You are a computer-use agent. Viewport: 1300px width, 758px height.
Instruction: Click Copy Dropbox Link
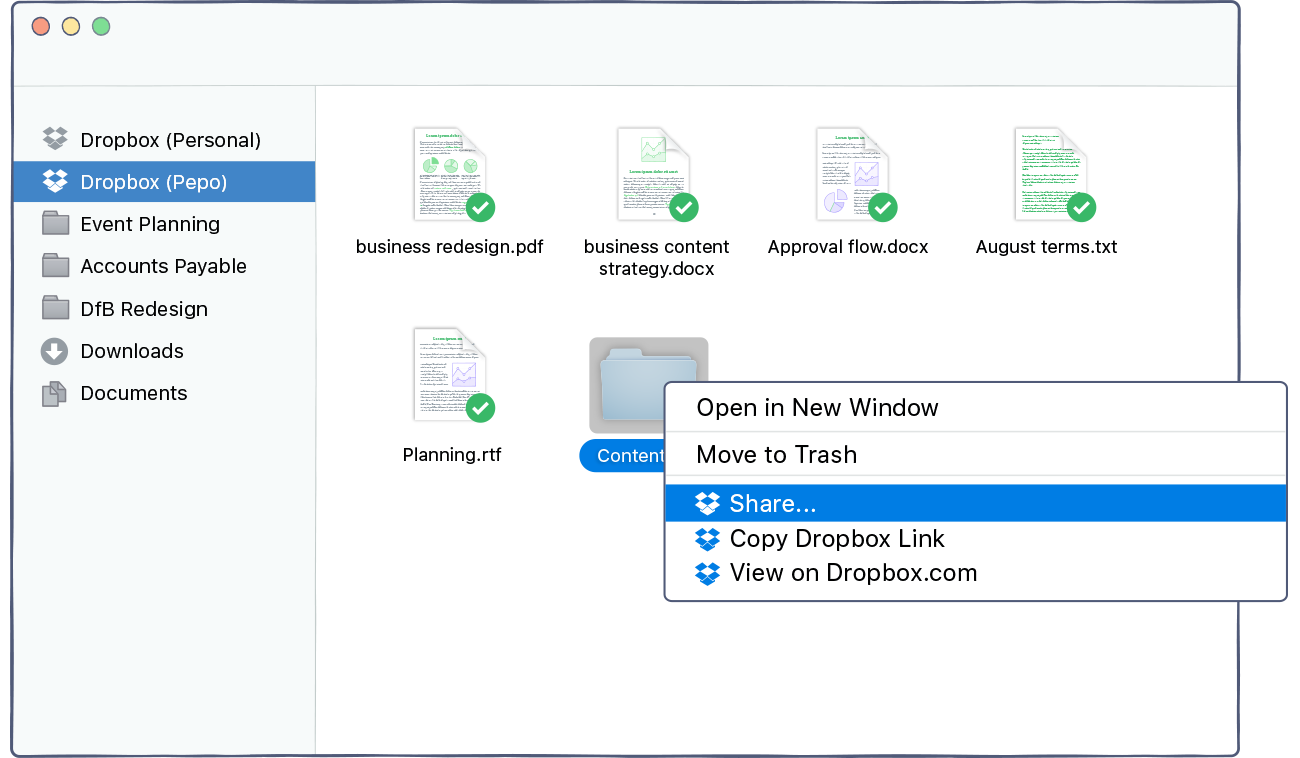point(838,539)
